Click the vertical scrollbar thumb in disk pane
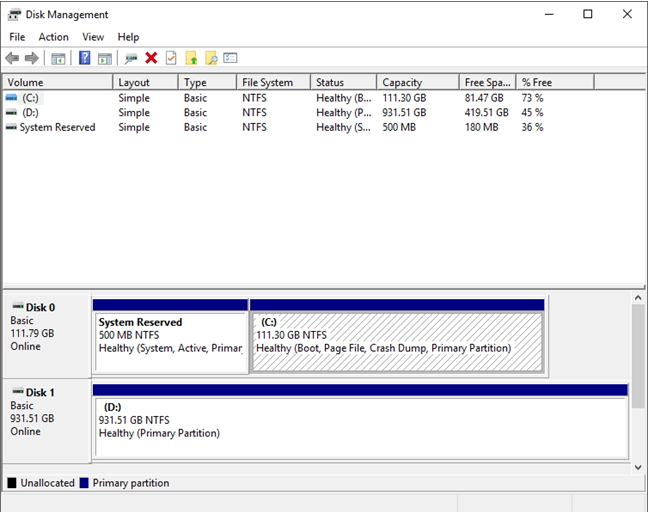Image resolution: width=650 pixels, height=512 pixels. [x=638, y=356]
